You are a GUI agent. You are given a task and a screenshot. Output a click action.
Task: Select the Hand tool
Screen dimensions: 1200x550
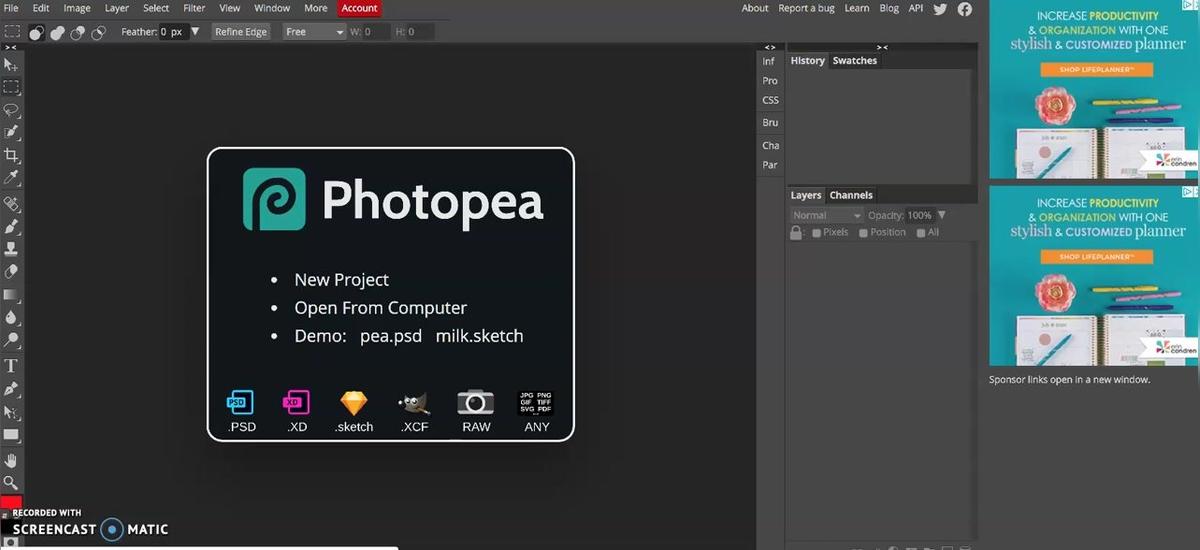(11, 460)
